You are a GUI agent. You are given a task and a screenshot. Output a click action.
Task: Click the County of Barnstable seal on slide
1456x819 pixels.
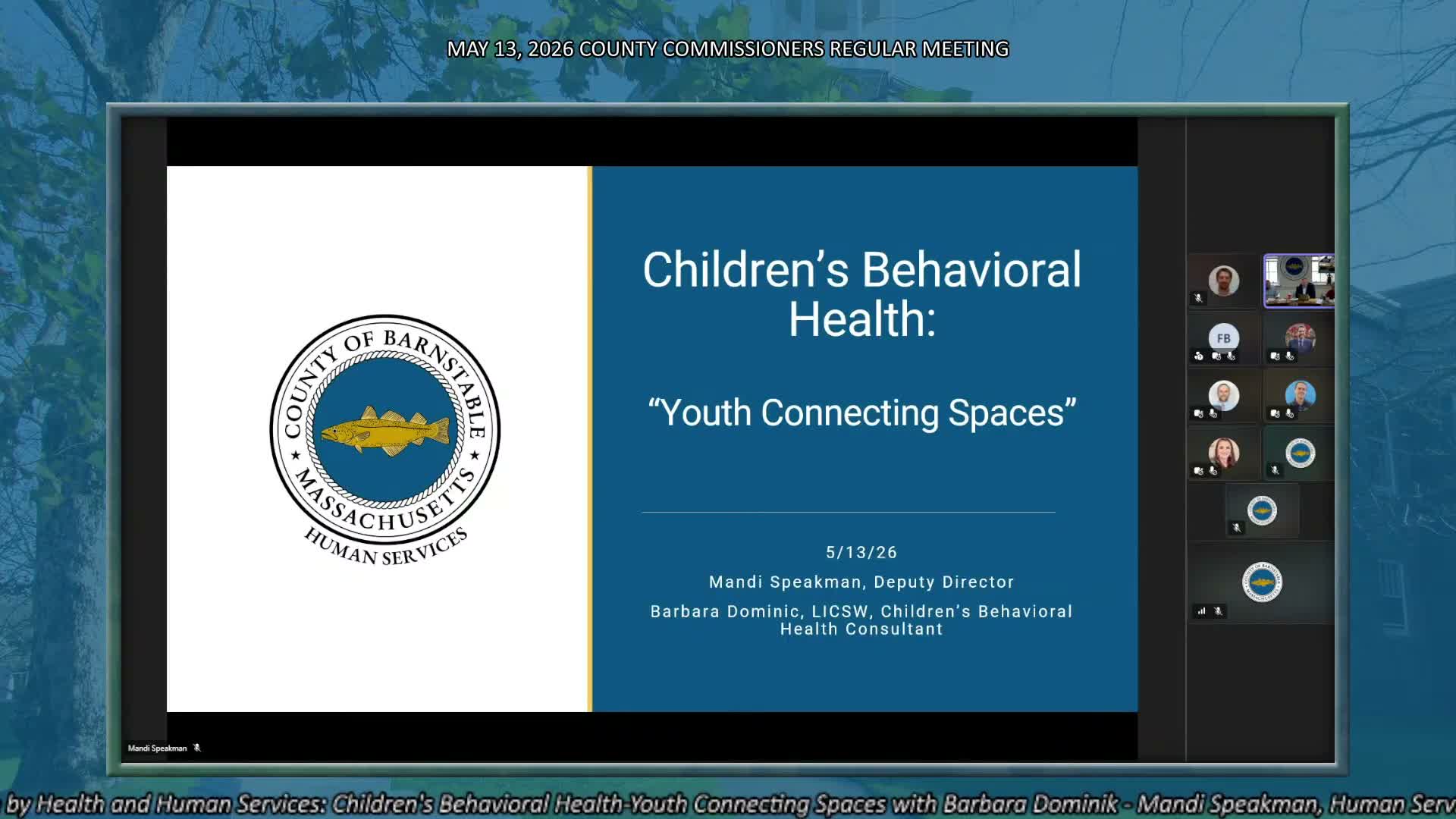coord(385,430)
